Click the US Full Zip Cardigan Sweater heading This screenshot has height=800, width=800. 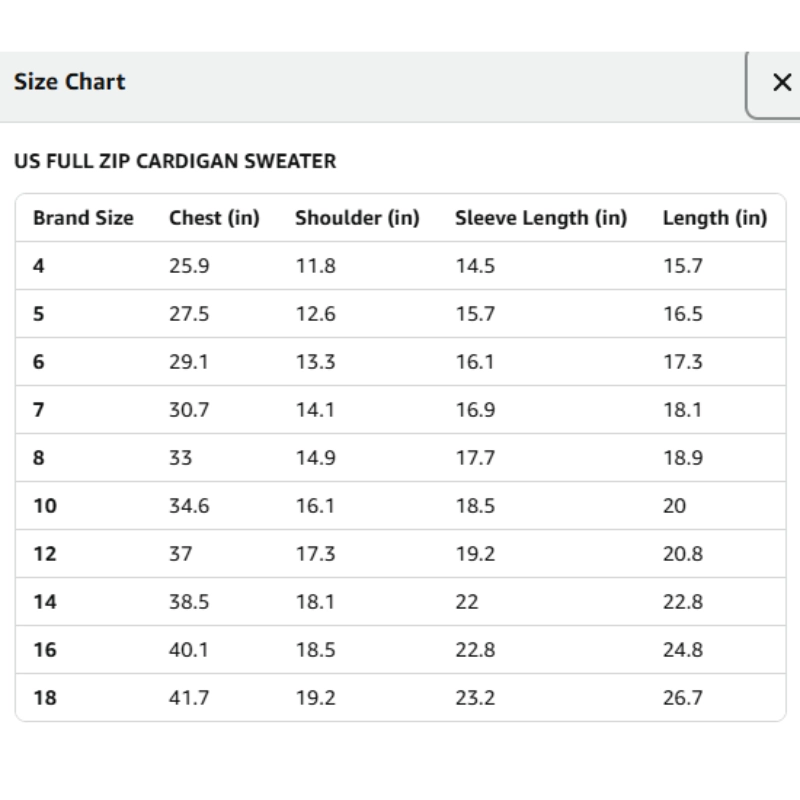tap(175, 161)
